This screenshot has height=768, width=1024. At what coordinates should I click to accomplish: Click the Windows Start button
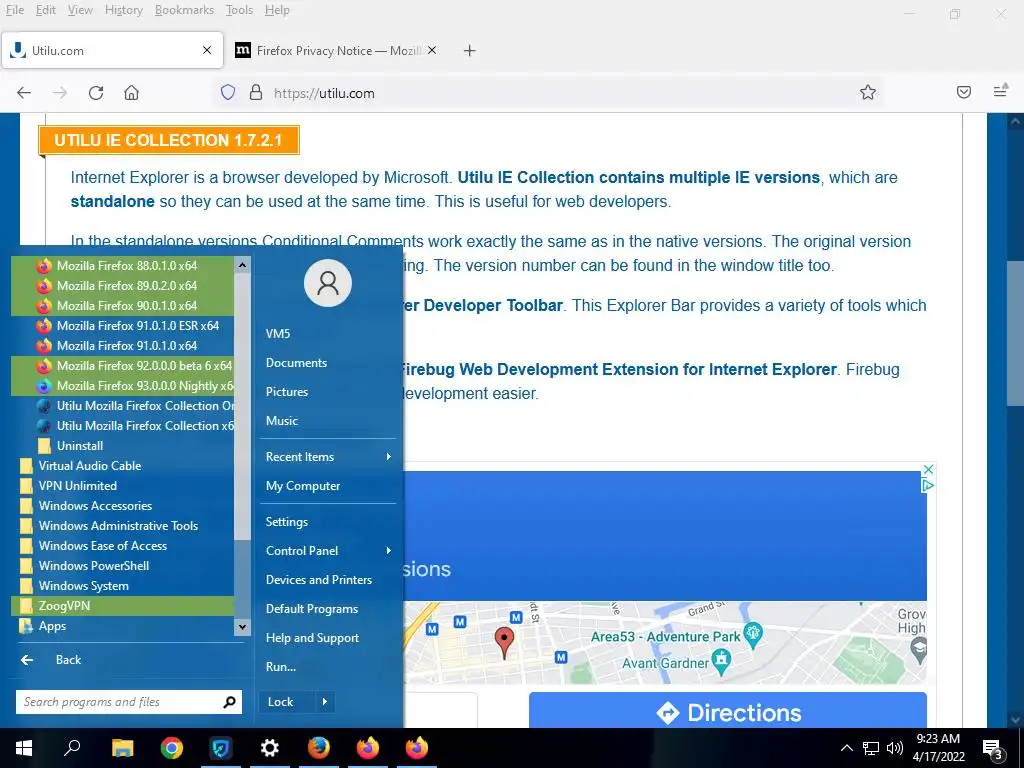24,748
